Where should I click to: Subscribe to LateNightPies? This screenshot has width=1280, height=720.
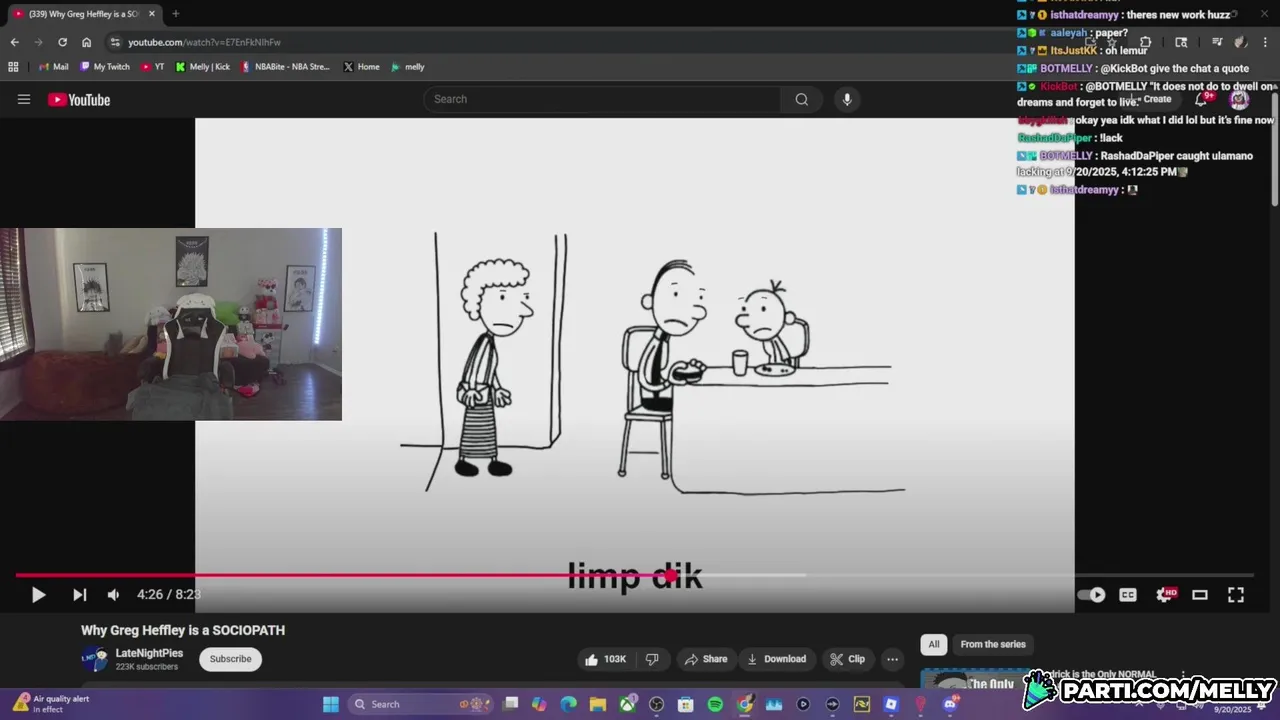[230, 659]
